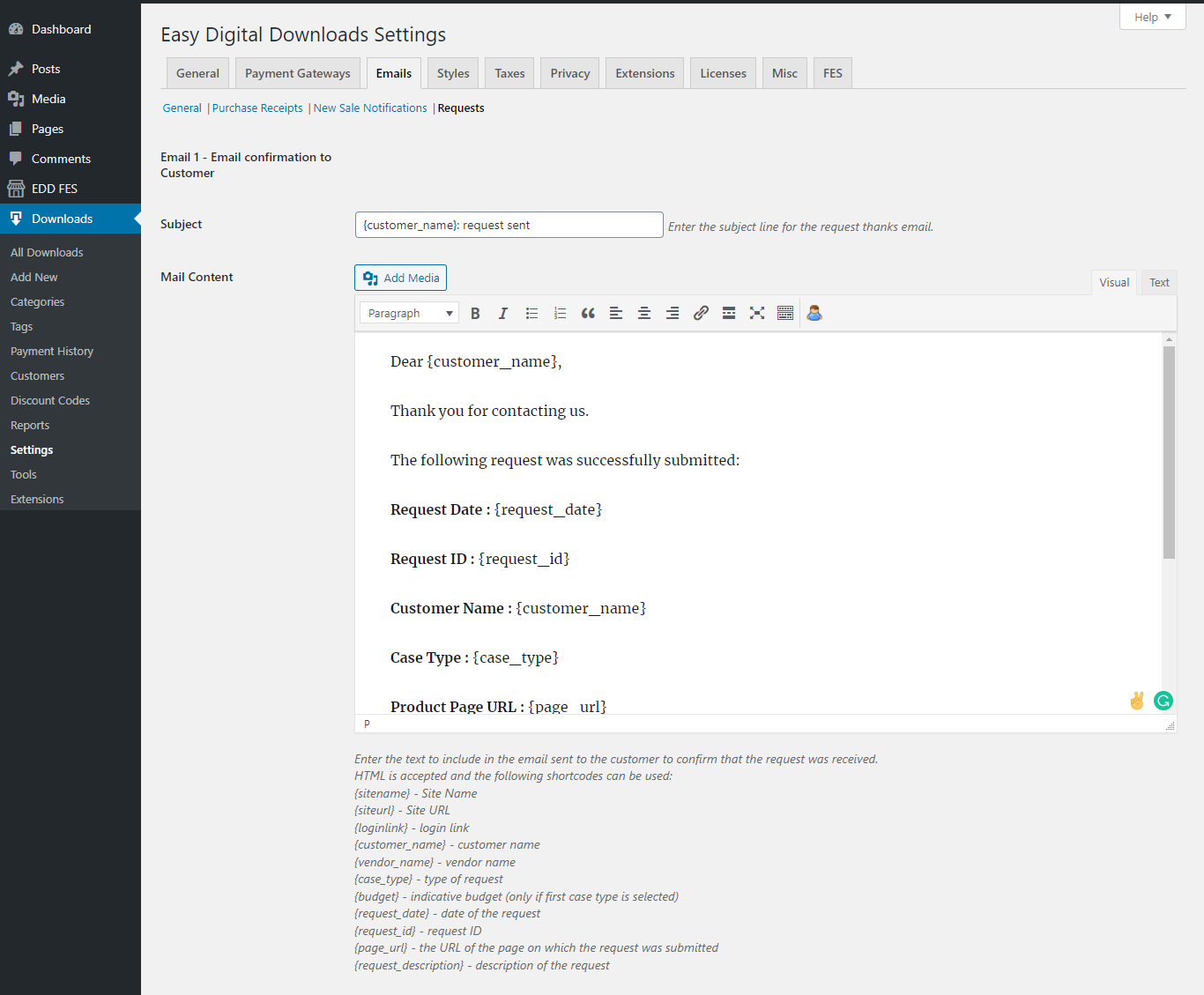The height and width of the screenshot is (995, 1204).
Task: Open Purchase Receipts subsection
Action: (257, 108)
